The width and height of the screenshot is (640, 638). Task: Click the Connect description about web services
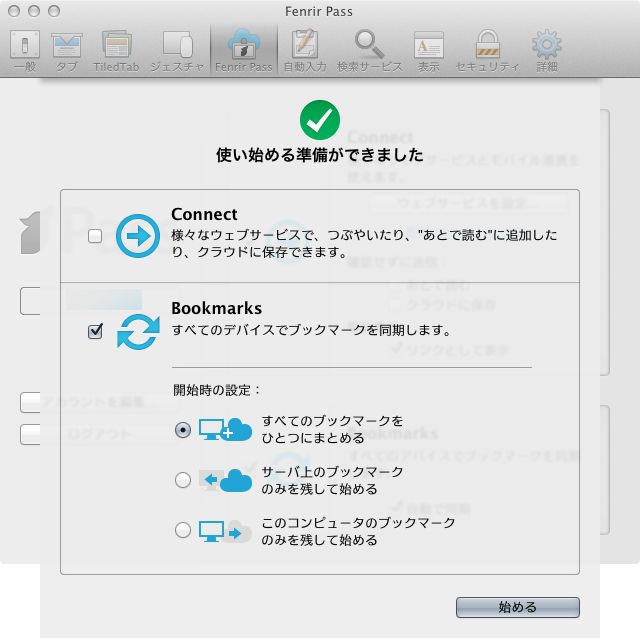point(364,244)
